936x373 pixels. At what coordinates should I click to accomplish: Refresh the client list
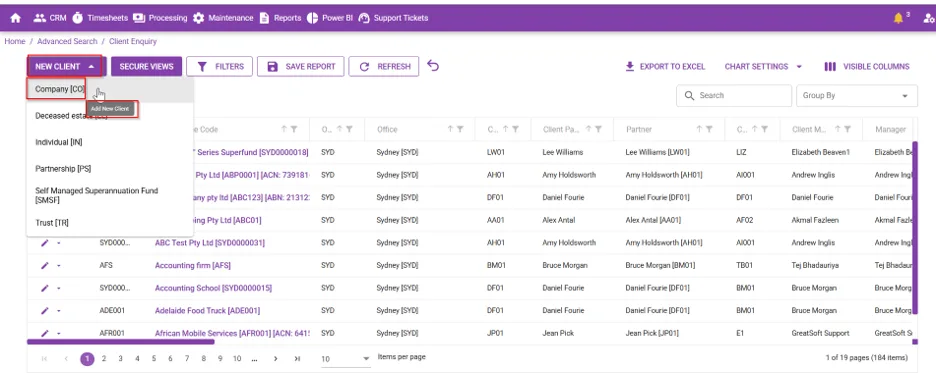(x=384, y=66)
